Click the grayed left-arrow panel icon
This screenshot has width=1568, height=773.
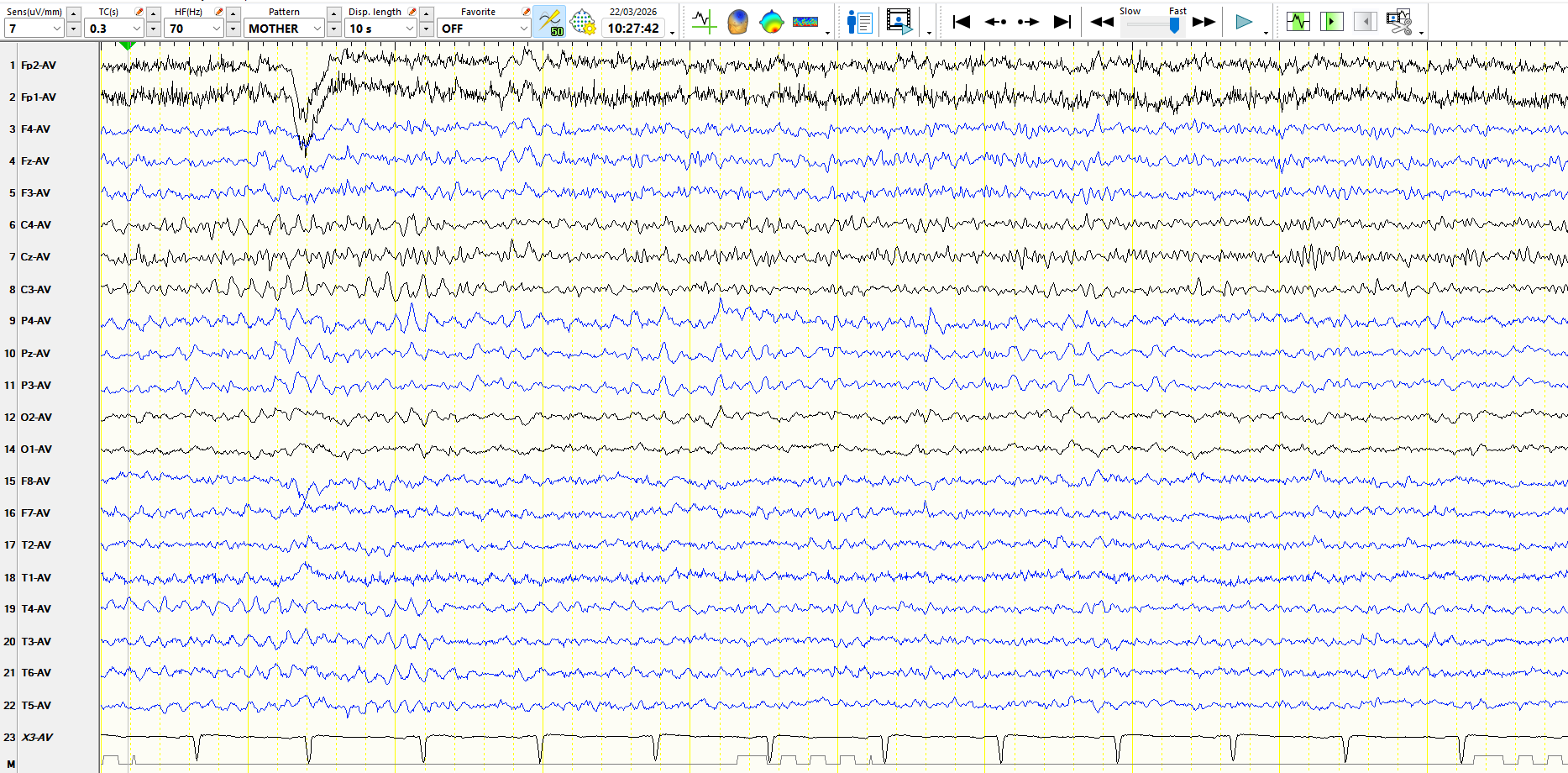click(x=1366, y=22)
